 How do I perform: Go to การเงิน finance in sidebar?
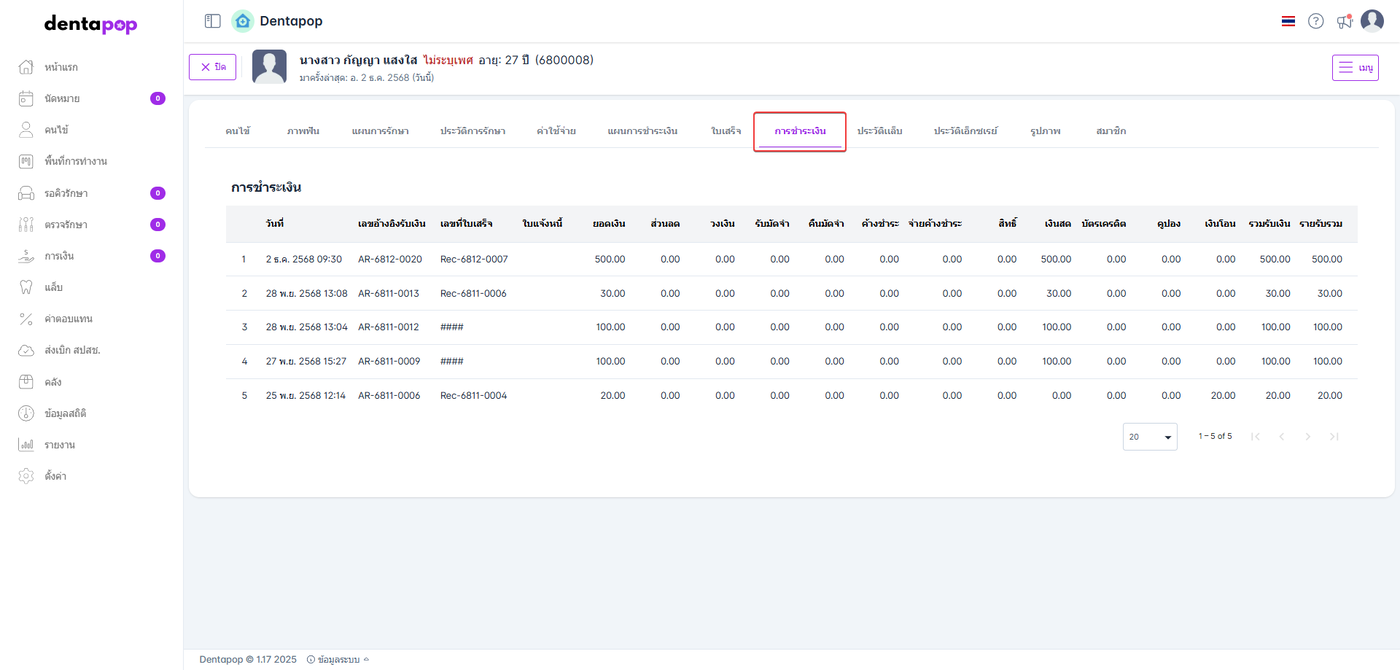pos(59,256)
